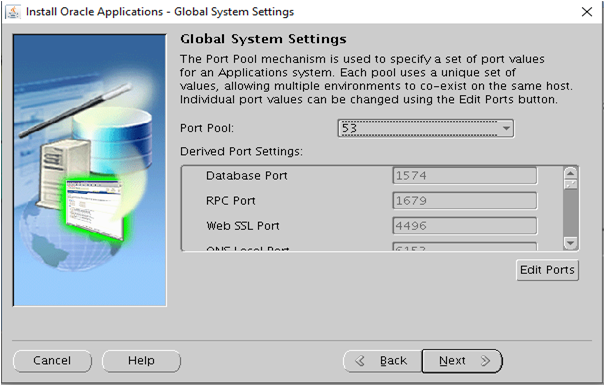Image resolution: width=604 pixels, height=386 pixels.
Task: Click the installer wizard illustration image
Action: pos(90,170)
